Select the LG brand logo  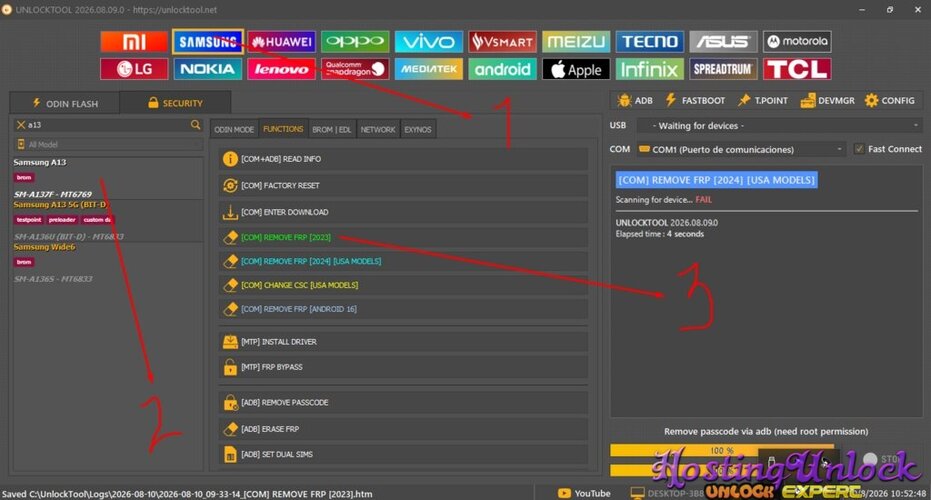coord(134,69)
